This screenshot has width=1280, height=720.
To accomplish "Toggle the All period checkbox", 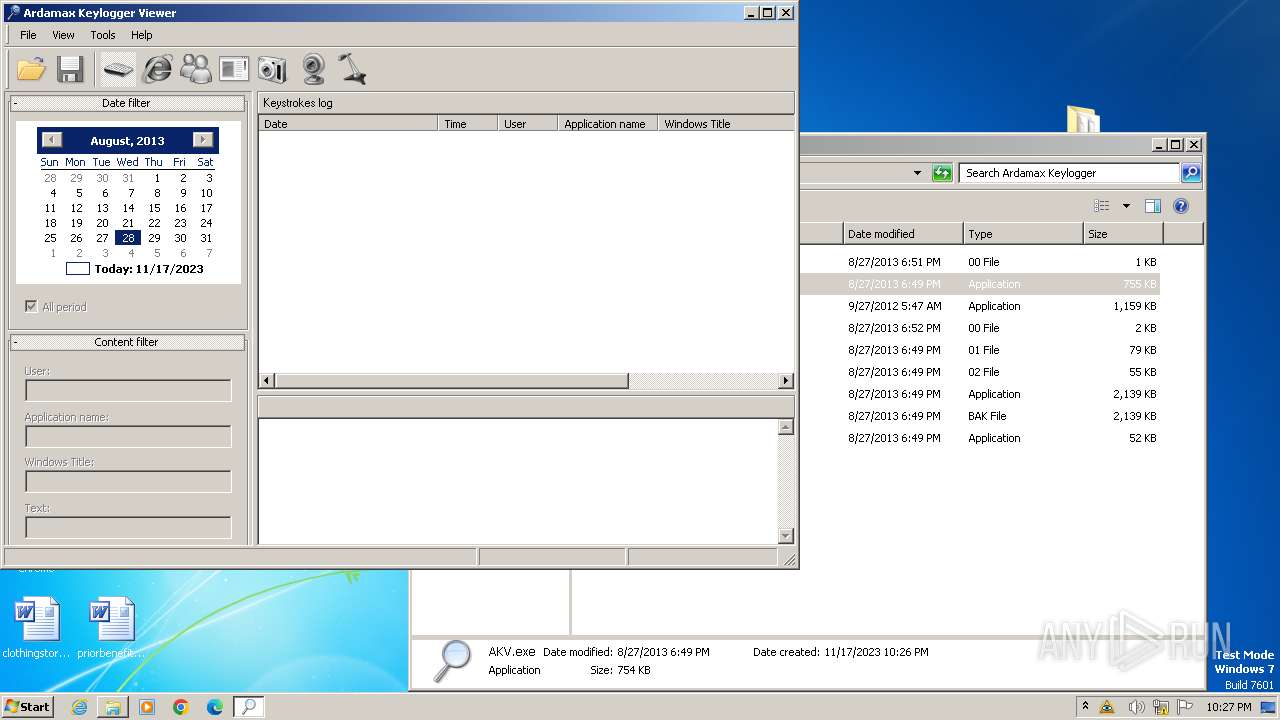I will coord(31,306).
